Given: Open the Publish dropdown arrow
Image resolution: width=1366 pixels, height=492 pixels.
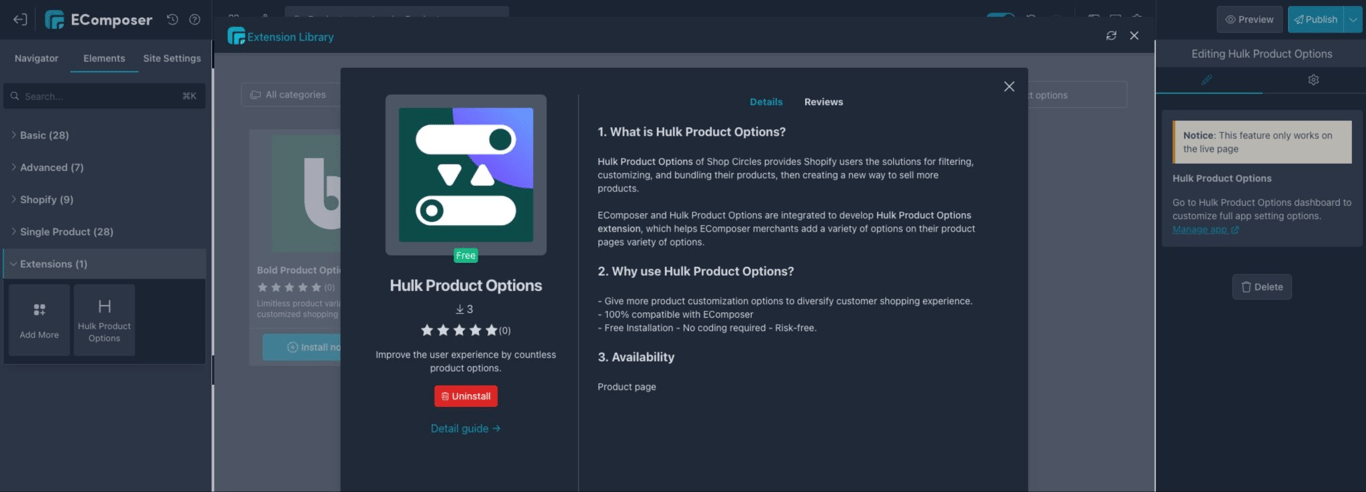Looking at the screenshot, I should [x=1354, y=19].
